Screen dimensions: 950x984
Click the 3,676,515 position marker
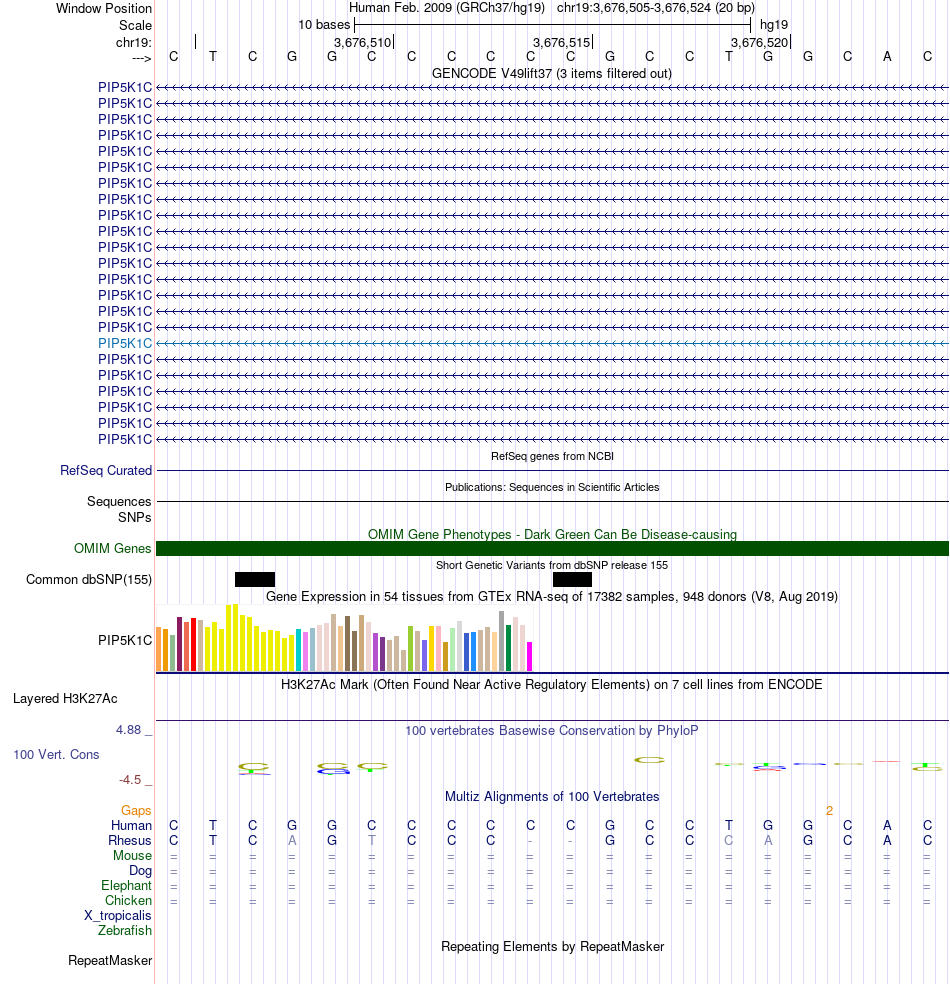(x=562, y=42)
